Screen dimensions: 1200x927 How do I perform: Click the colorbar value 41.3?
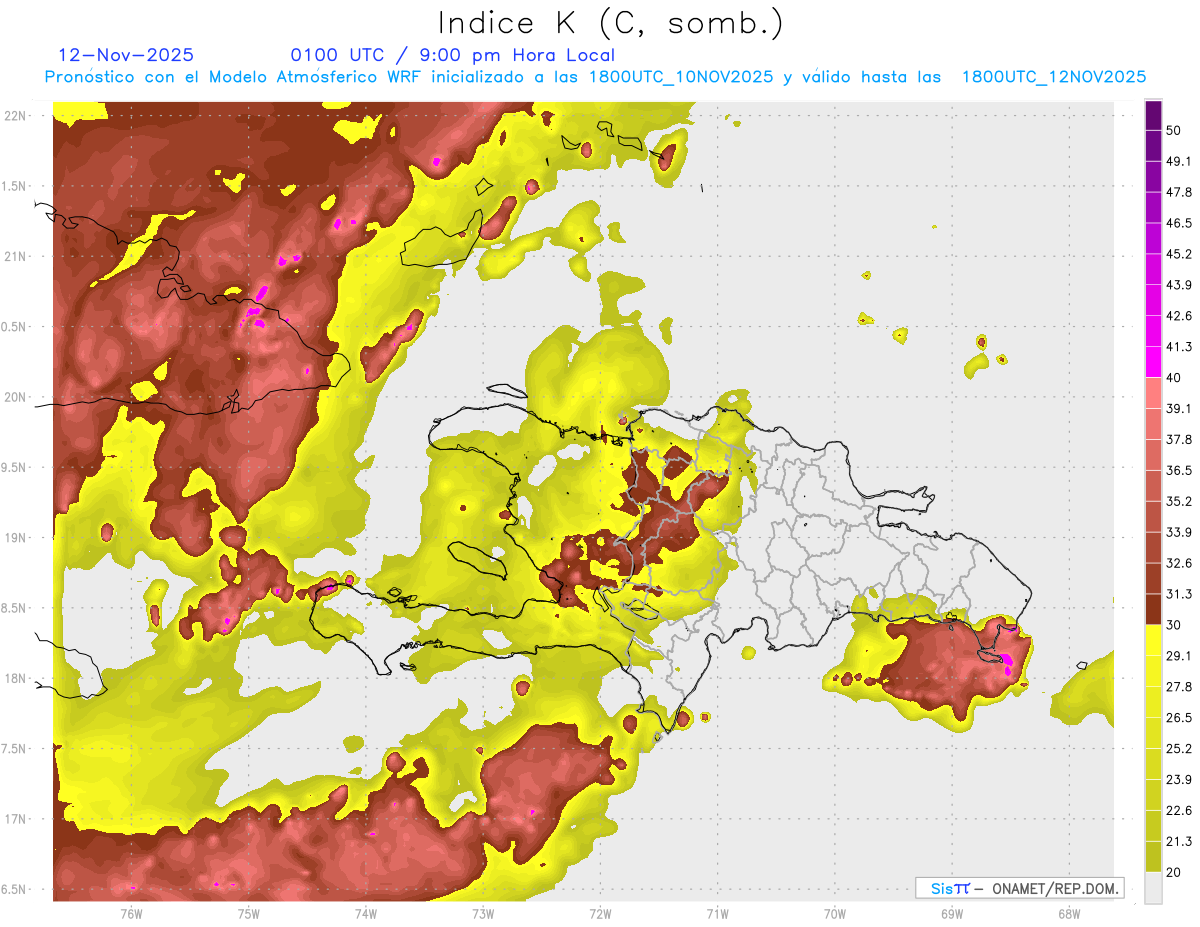point(1179,347)
